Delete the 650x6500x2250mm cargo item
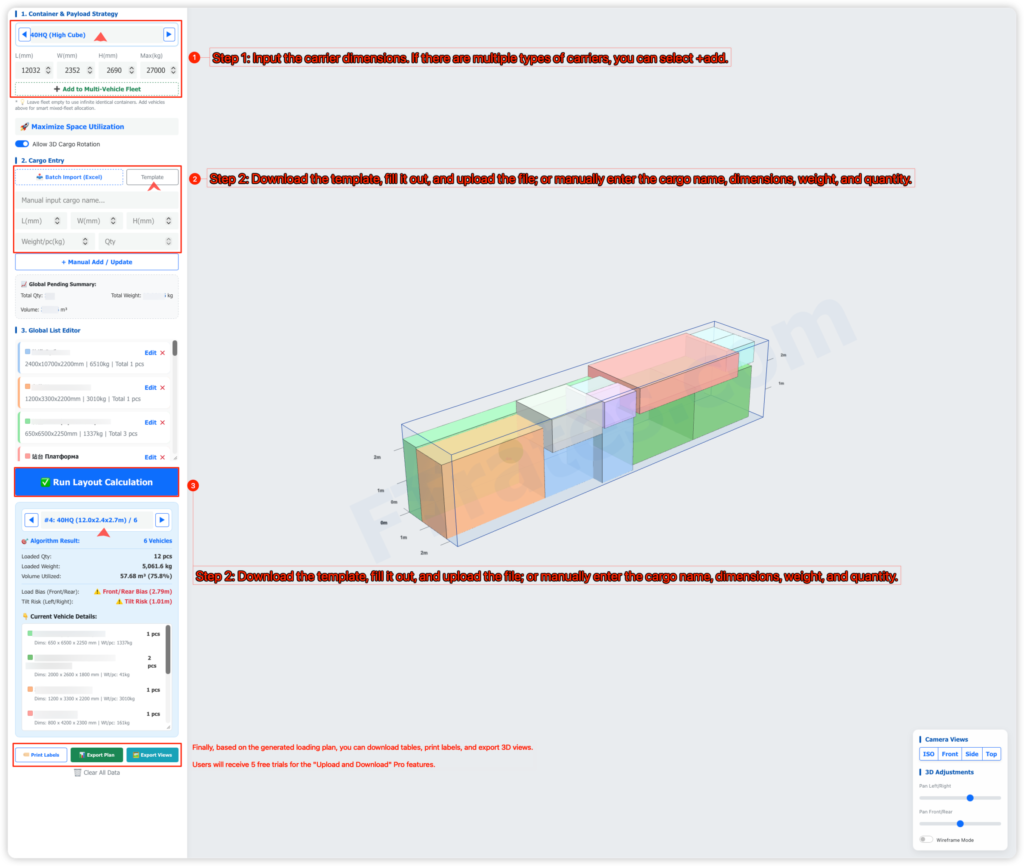 (162, 423)
